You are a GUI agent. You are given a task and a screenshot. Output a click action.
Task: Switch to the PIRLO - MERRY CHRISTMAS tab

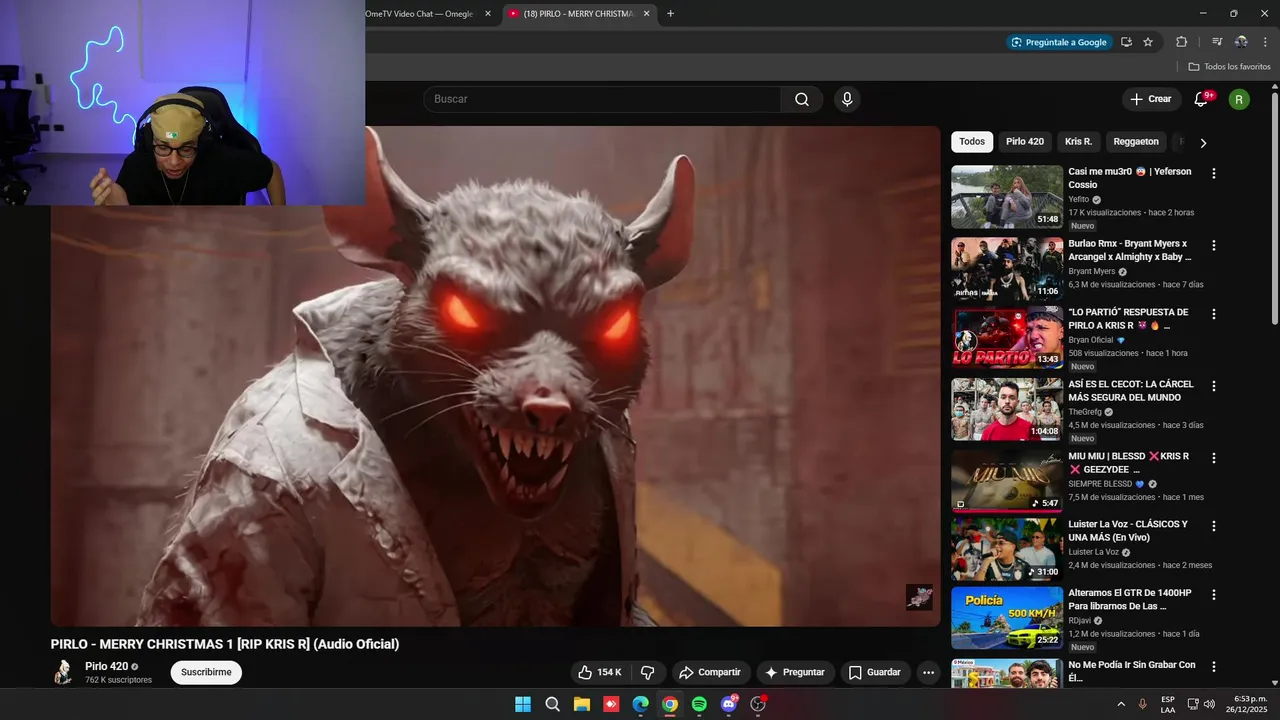point(578,13)
